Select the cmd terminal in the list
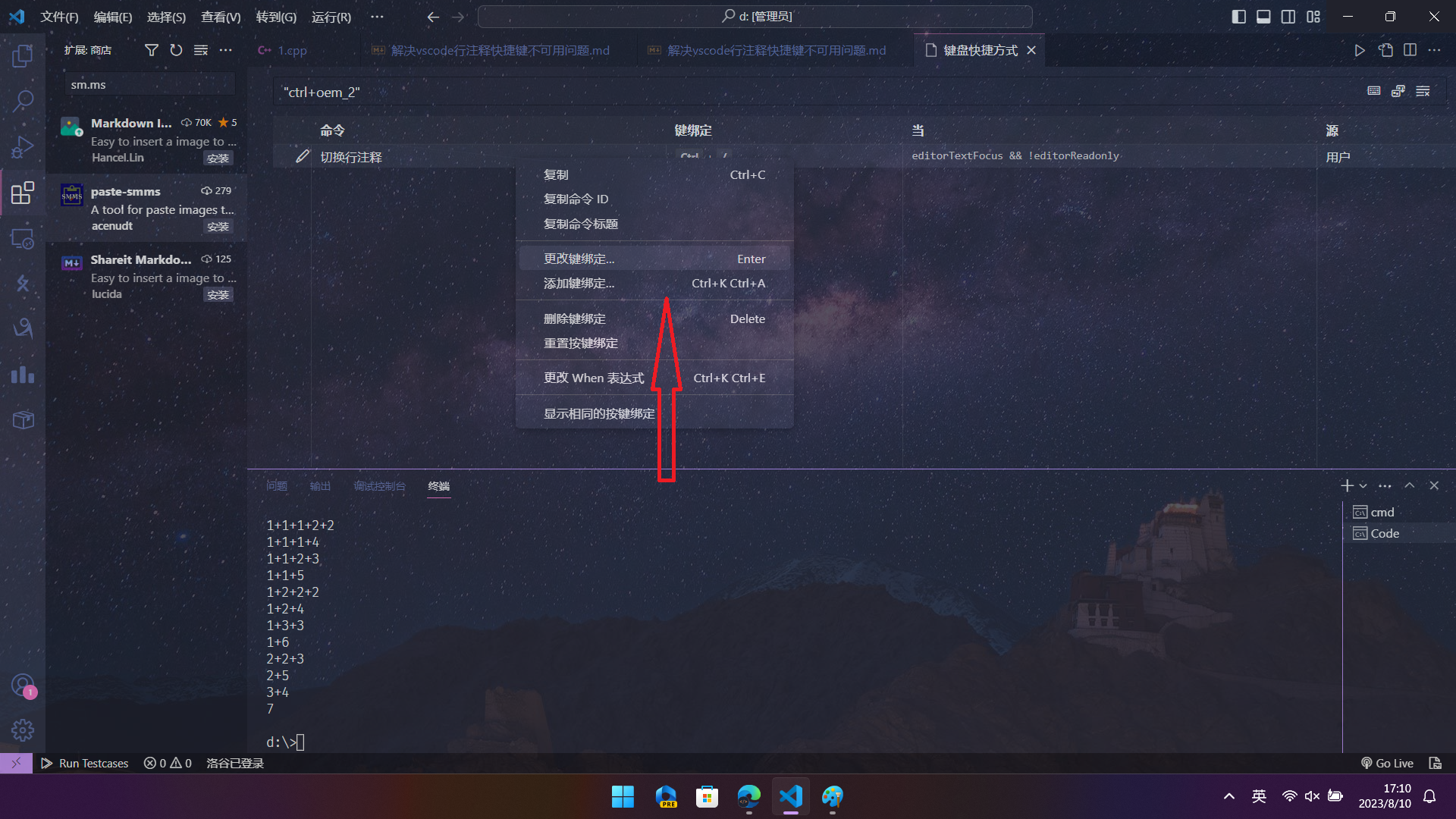Viewport: 1456px width, 819px height. click(1382, 512)
